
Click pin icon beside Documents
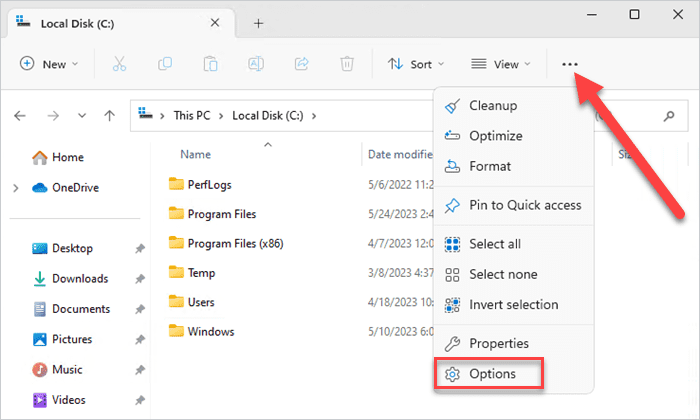(140, 309)
